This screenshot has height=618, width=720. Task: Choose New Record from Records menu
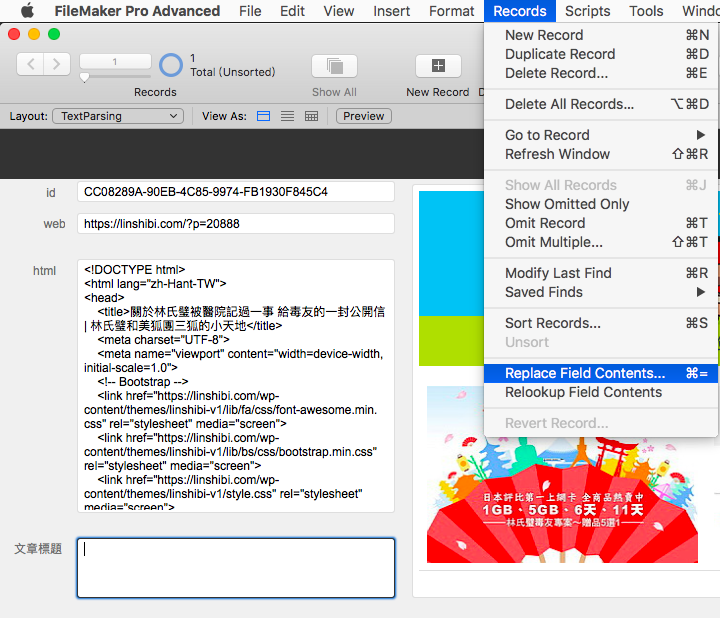tap(601, 35)
